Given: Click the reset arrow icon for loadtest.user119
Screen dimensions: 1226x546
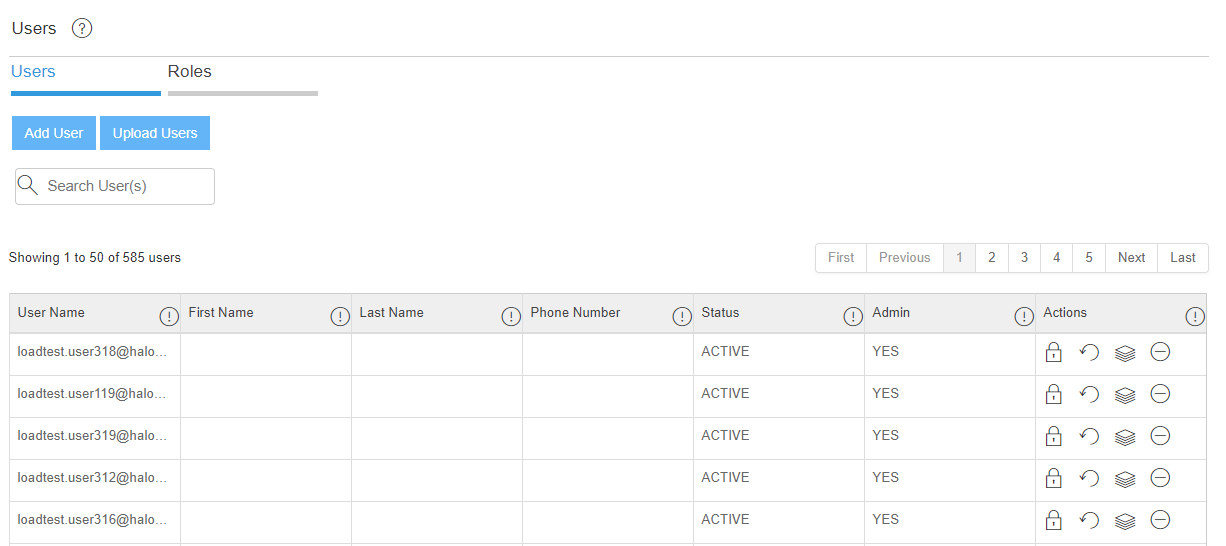Looking at the screenshot, I should point(1089,394).
